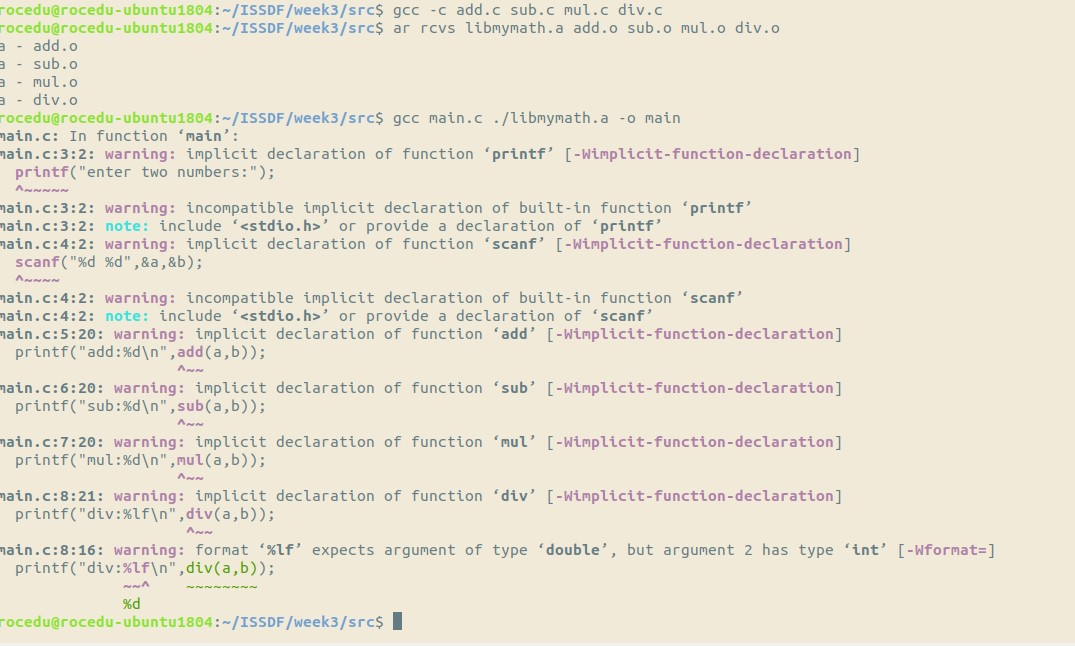Click the purple 'scanf' in the code snippet
The height and width of the screenshot is (646, 1075).
click(x=38, y=262)
